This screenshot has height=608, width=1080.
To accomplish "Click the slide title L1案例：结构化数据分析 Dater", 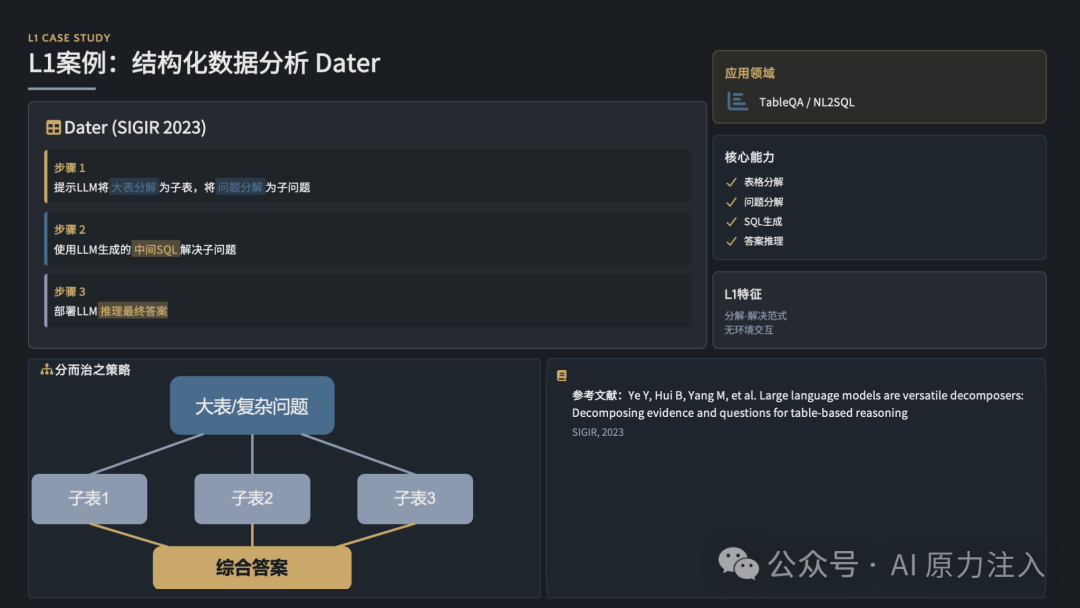I will point(204,63).
